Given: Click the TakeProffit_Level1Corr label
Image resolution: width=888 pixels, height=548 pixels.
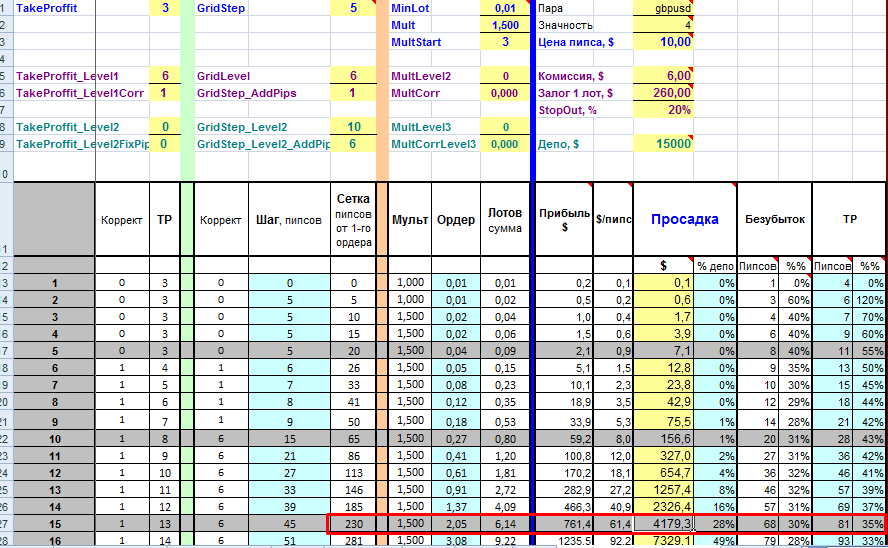Looking at the screenshot, I should [x=80, y=93].
